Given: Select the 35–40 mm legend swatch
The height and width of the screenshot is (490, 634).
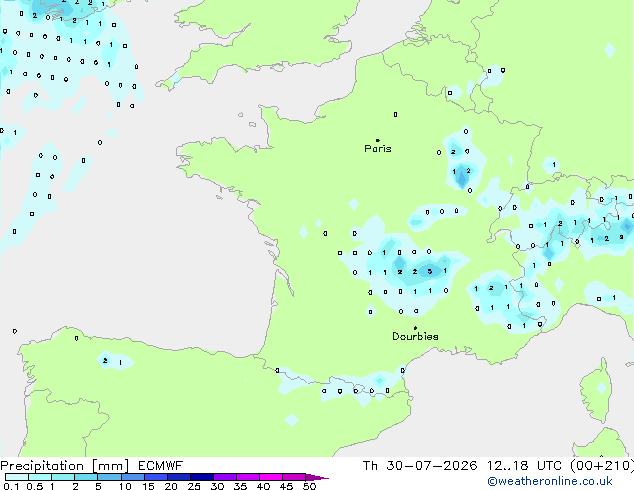Looking at the screenshot, I should pos(248,477).
